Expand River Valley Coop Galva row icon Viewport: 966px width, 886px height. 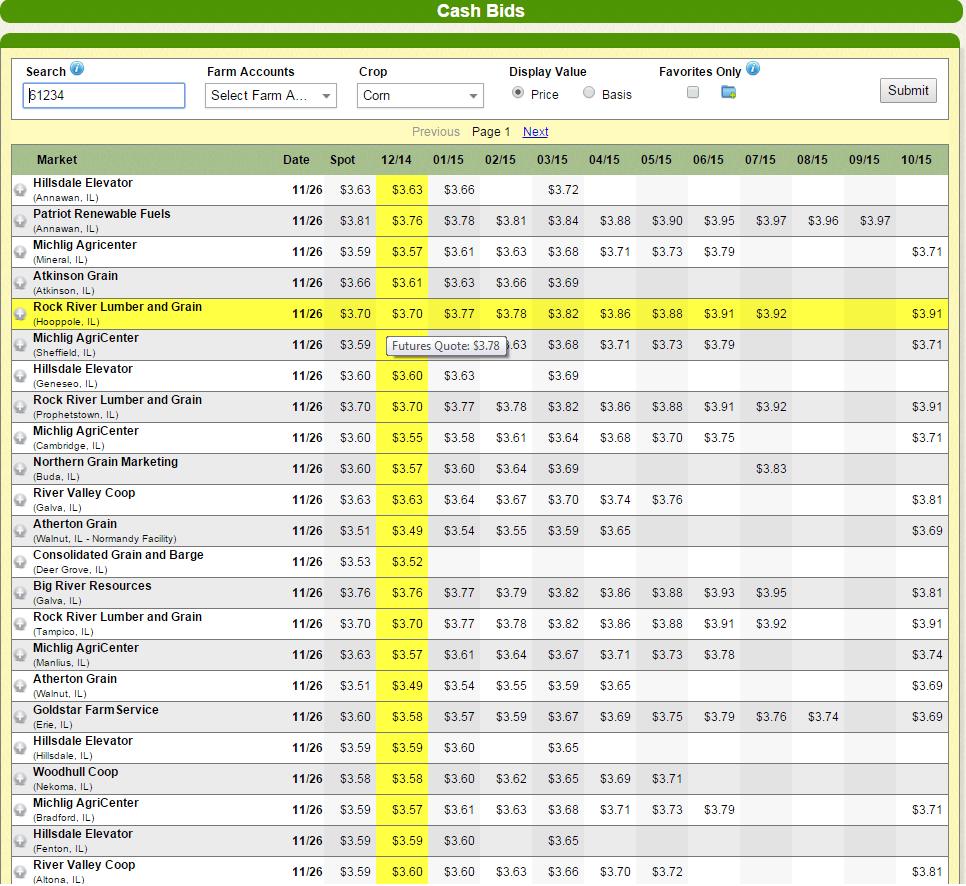pyautogui.click(x=20, y=500)
